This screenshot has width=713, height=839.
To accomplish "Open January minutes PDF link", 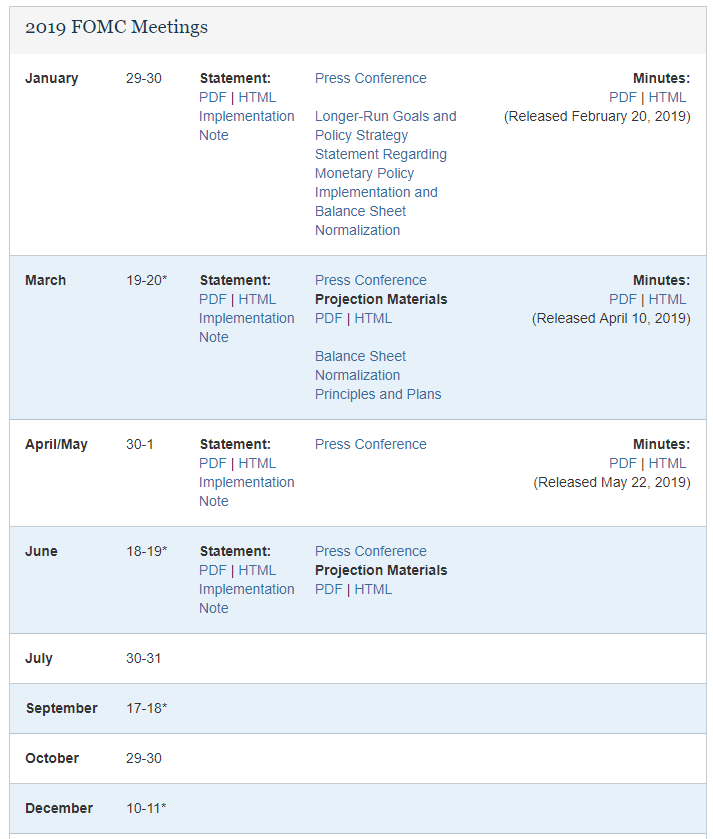I will tap(622, 97).
